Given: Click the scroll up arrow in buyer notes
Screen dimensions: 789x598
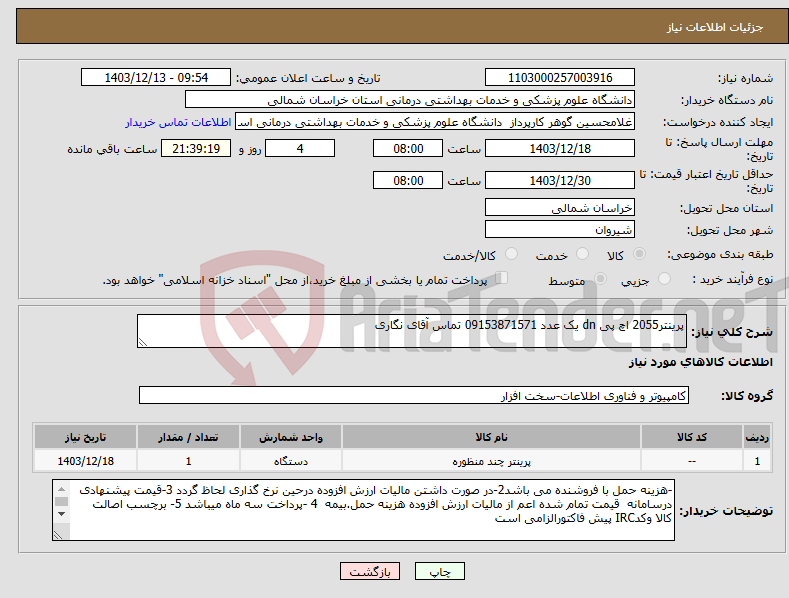Looking at the screenshot, I should 61,489.
